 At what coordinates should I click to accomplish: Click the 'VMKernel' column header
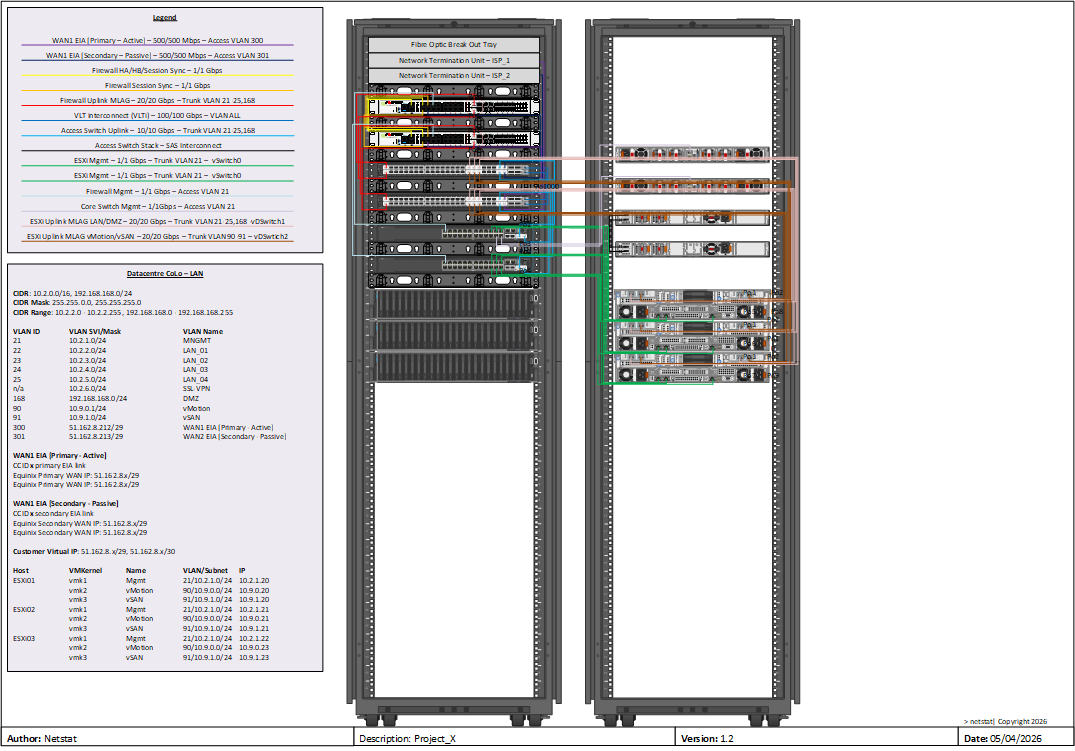point(85,571)
